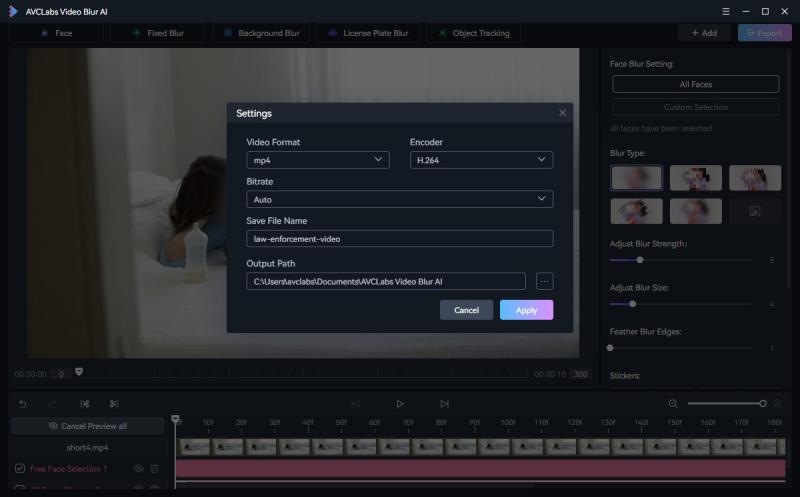This screenshot has width=800, height=497.
Task: Open the hamburger menu in title bar
Action: click(726, 11)
